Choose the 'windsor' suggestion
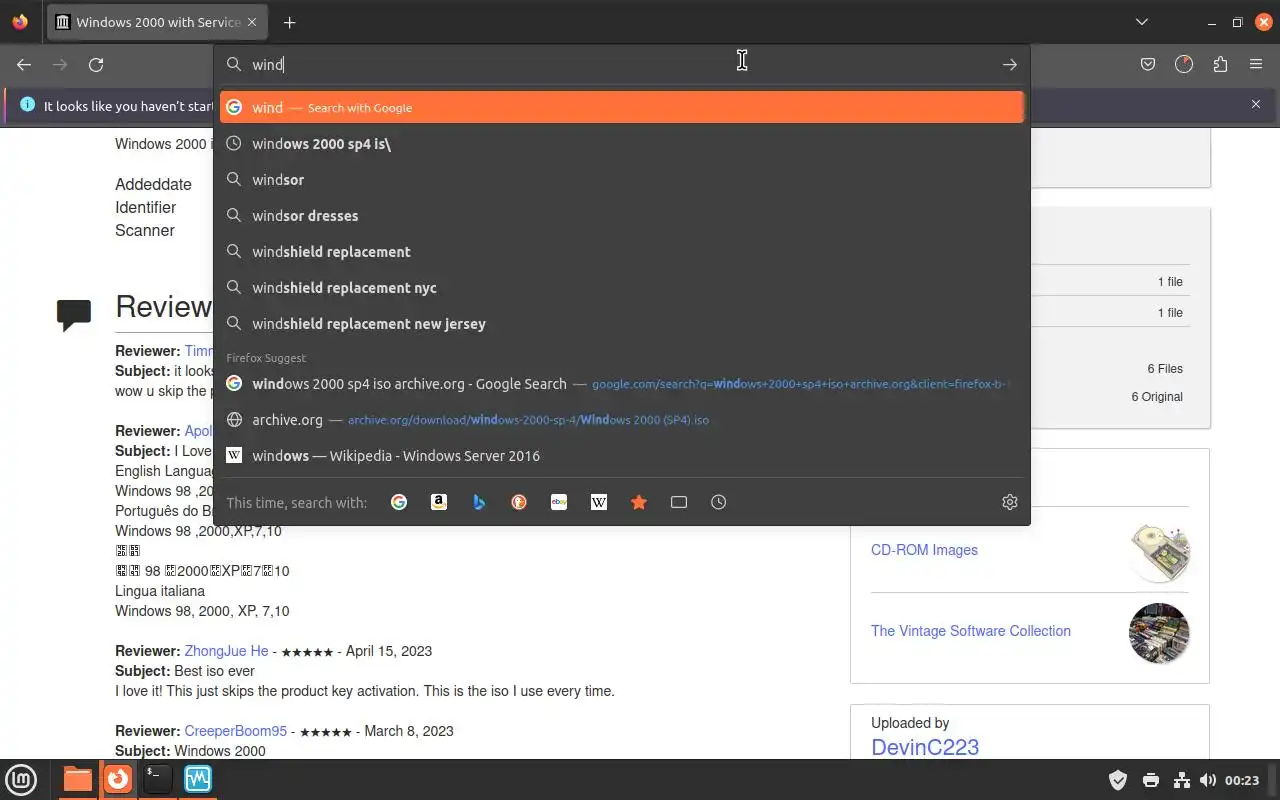The width and height of the screenshot is (1280, 800). [x=622, y=179]
